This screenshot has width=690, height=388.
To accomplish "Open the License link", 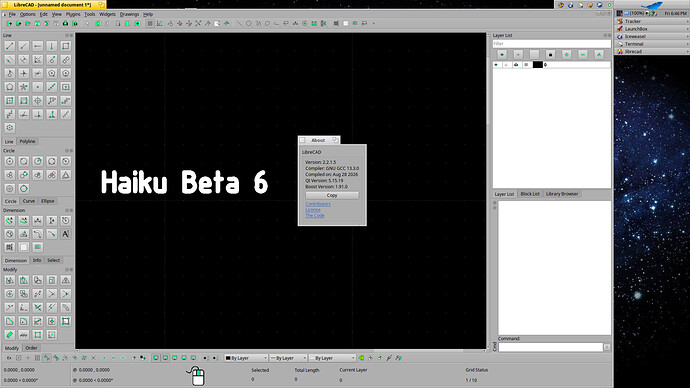I will click(313, 210).
